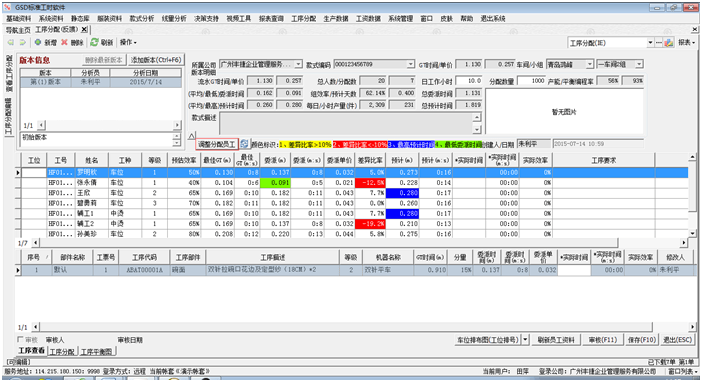This screenshot has height=382, width=702.
Task: Click the 刷新员工资料 button
Action: pyautogui.click(x=556, y=339)
